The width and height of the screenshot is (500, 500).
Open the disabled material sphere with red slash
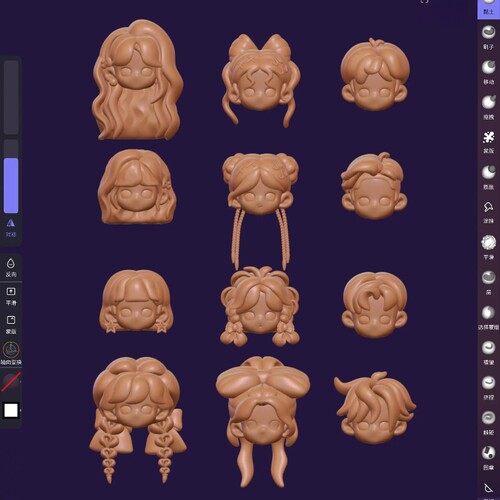[x=11, y=382]
